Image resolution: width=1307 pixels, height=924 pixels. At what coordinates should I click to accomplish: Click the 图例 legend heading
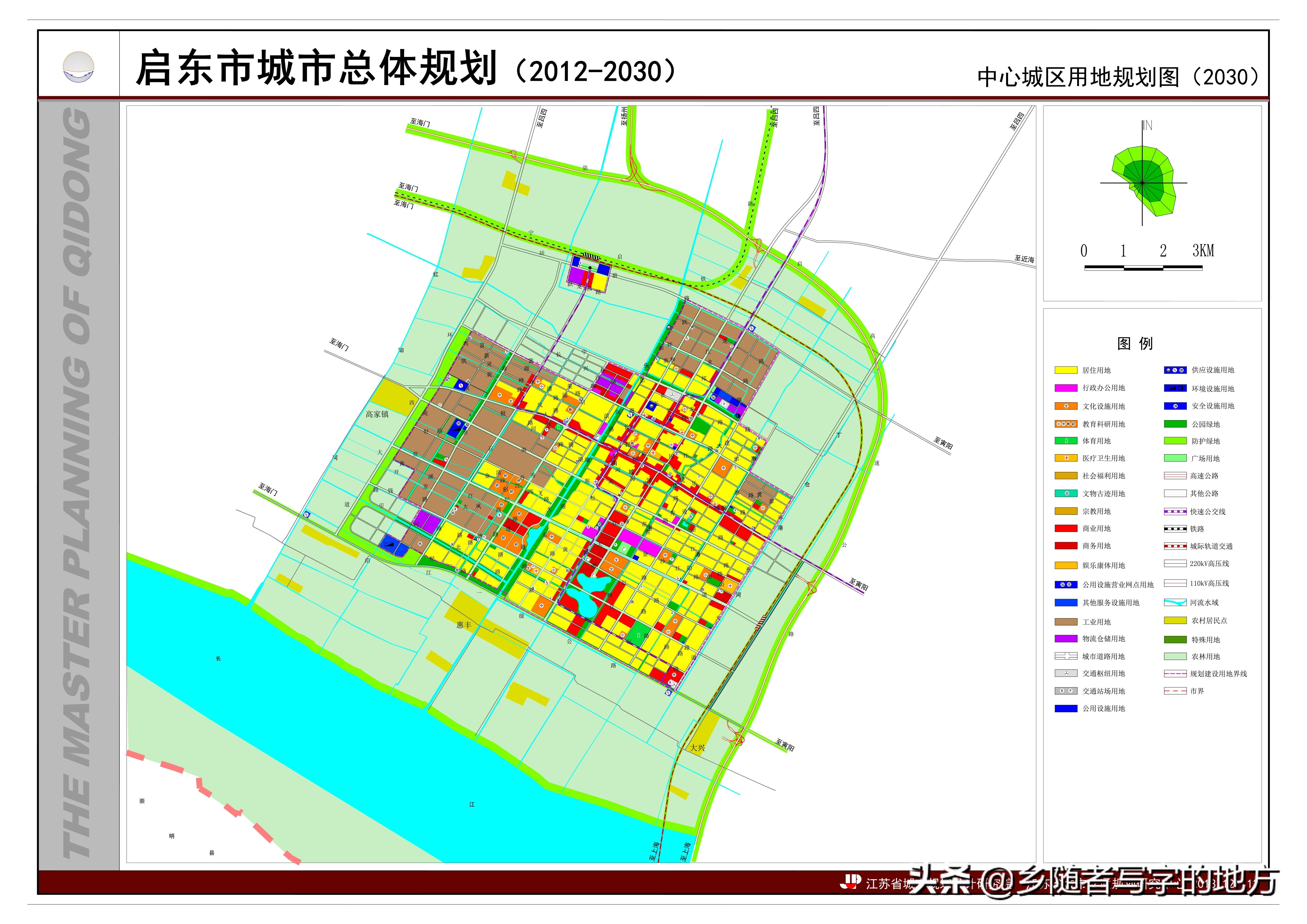point(1135,343)
